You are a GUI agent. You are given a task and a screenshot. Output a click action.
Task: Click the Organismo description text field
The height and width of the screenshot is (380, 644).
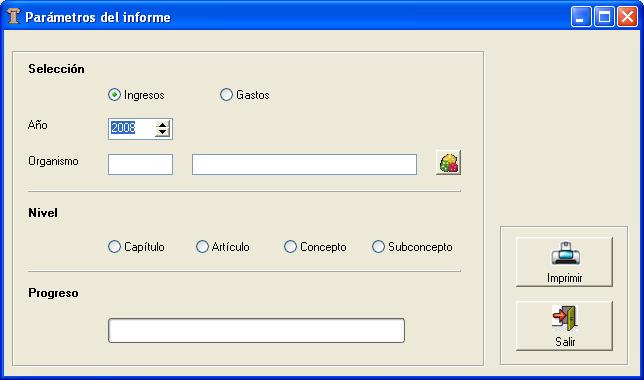[304, 165]
